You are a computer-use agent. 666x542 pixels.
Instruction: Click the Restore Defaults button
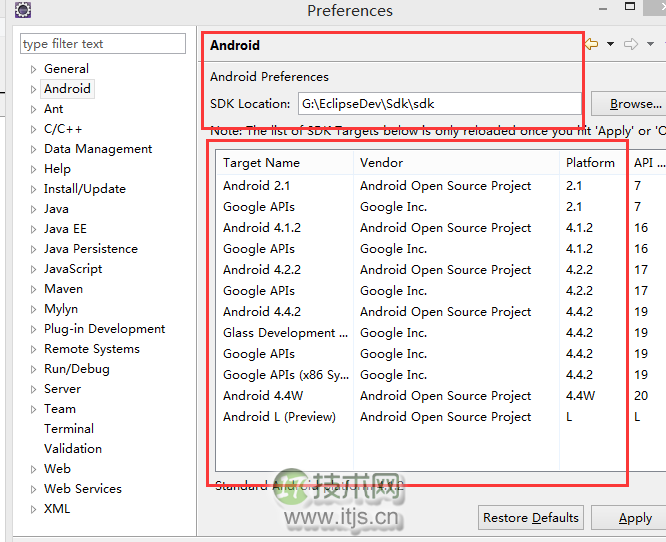point(531,518)
